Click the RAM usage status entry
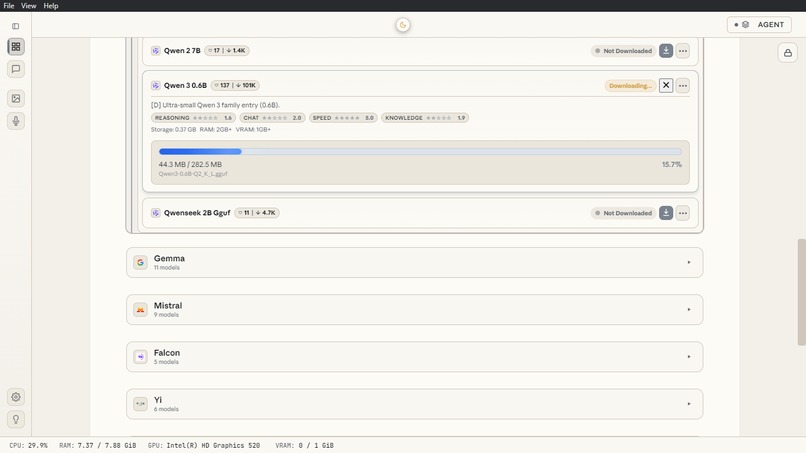The width and height of the screenshot is (806, 453). click(x=98, y=445)
